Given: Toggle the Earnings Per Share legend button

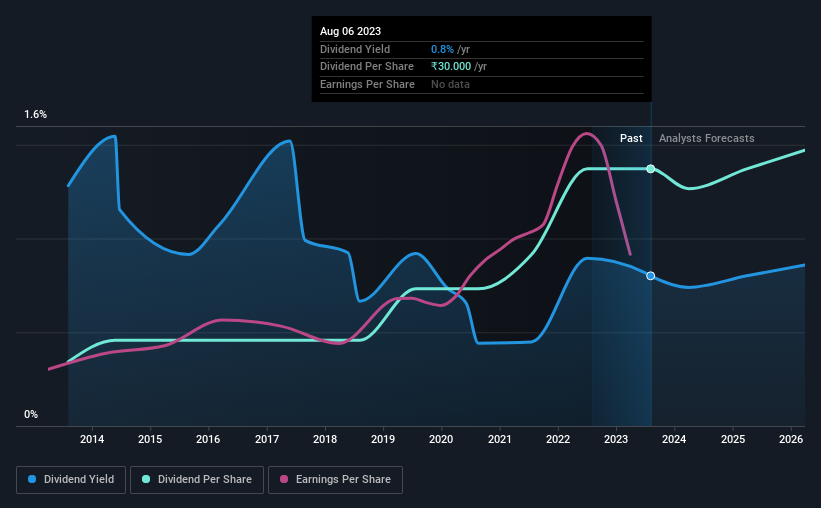Looking at the screenshot, I should [335, 480].
